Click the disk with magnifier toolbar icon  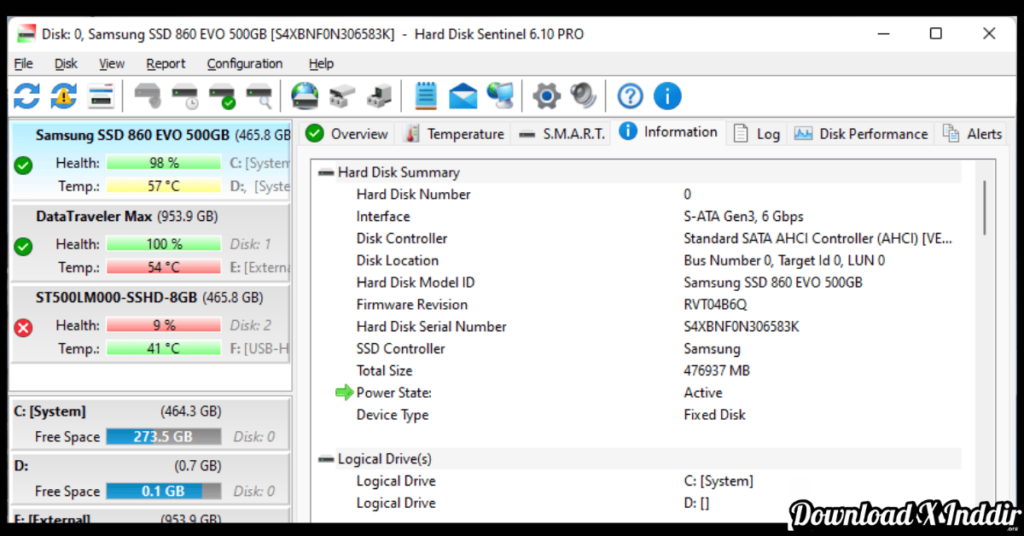click(259, 97)
